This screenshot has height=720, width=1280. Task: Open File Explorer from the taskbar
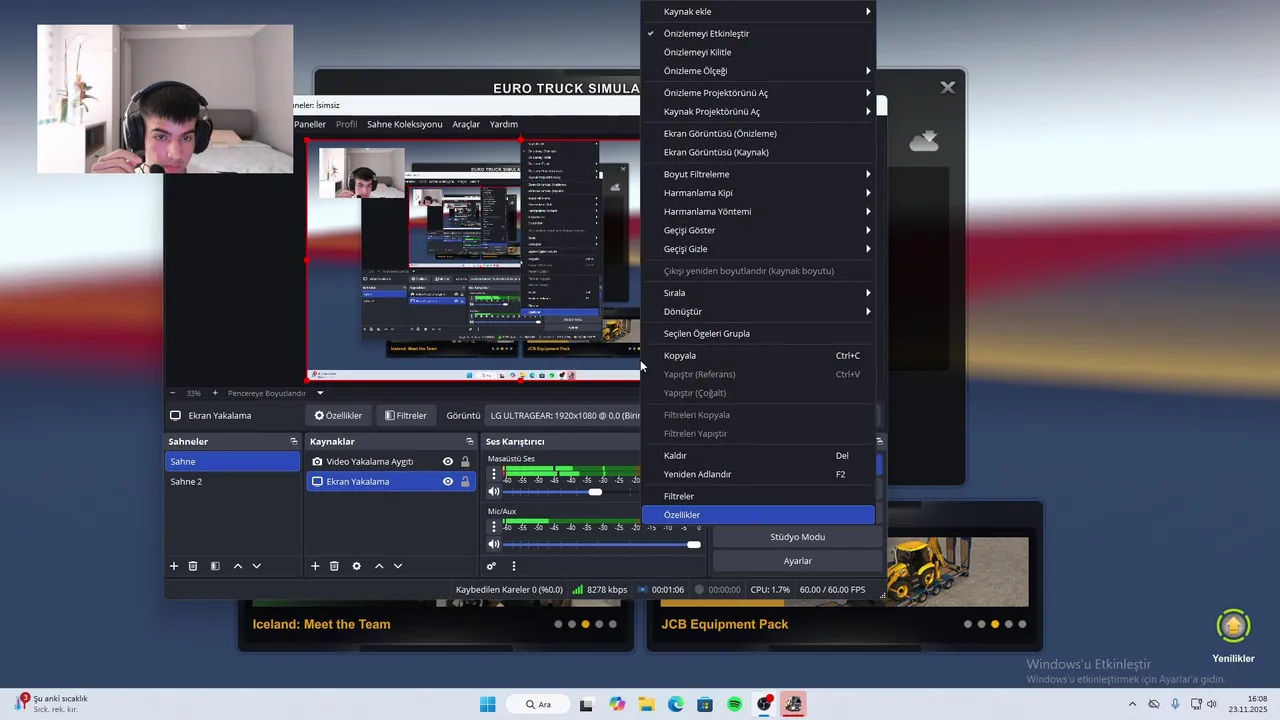(x=646, y=704)
